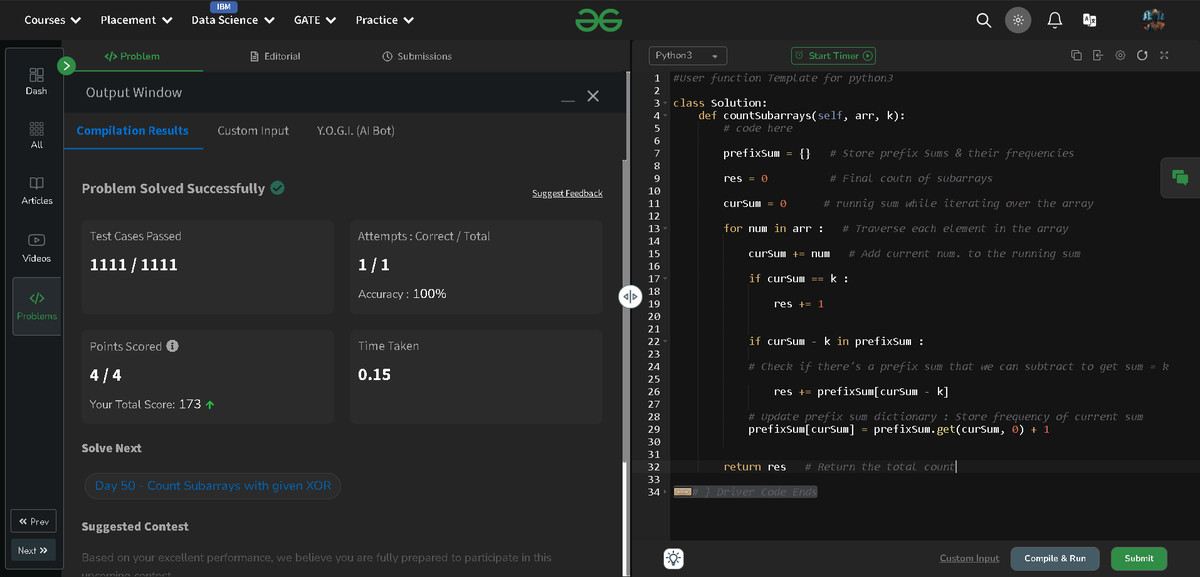Open notifications bell icon

coord(1054,20)
